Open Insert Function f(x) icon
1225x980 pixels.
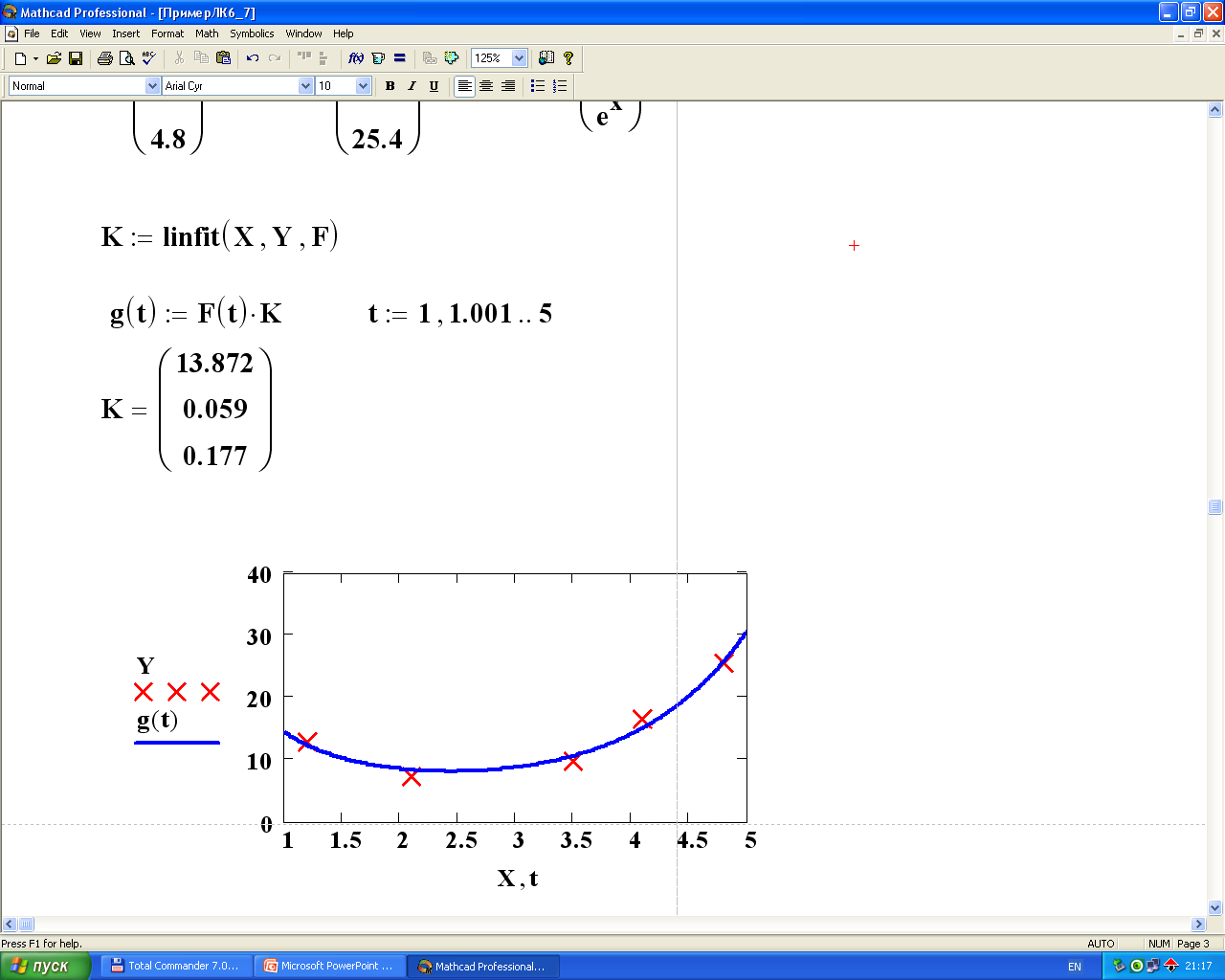click(x=356, y=58)
